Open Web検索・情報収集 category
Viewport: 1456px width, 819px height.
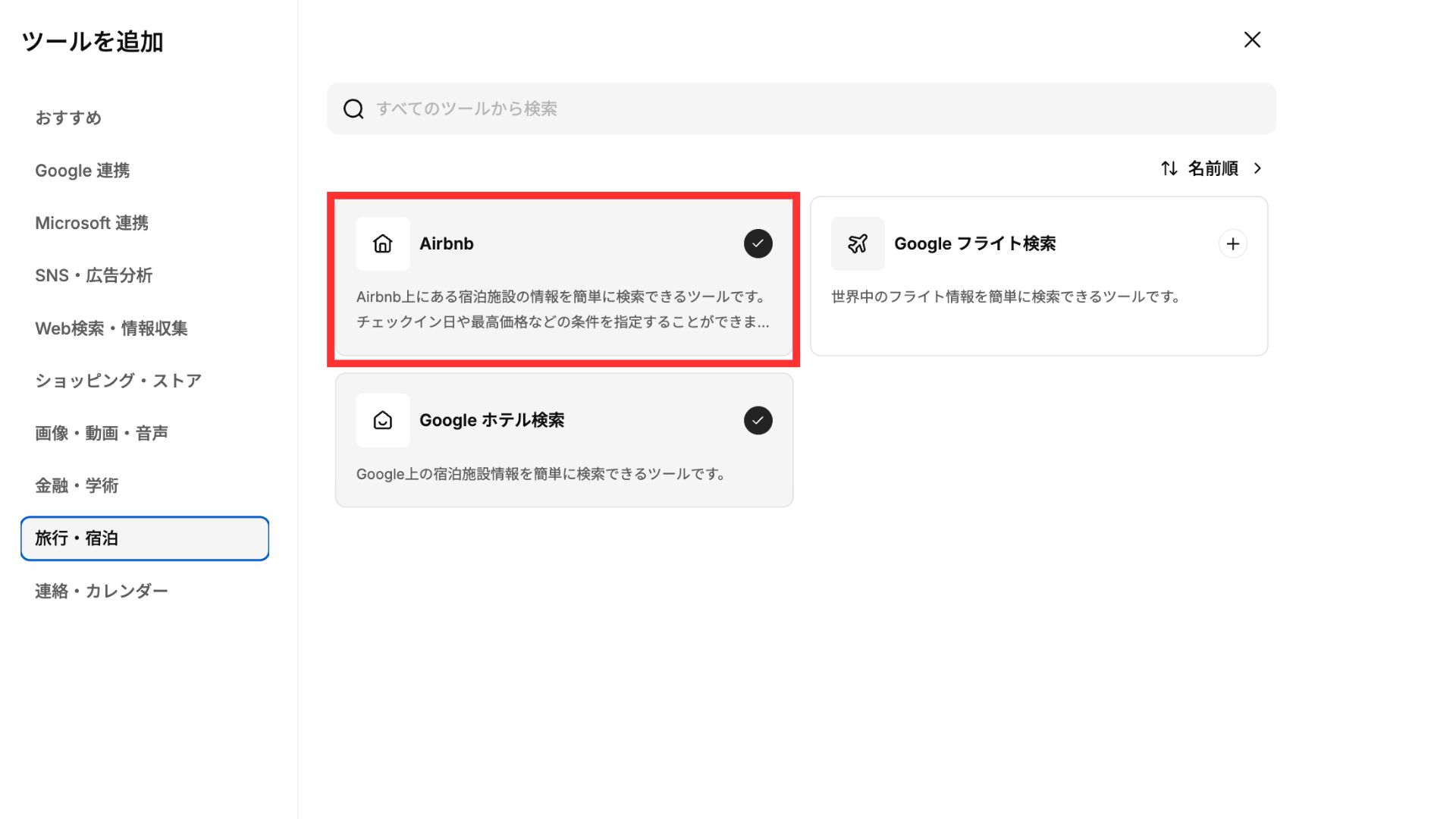pos(111,328)
